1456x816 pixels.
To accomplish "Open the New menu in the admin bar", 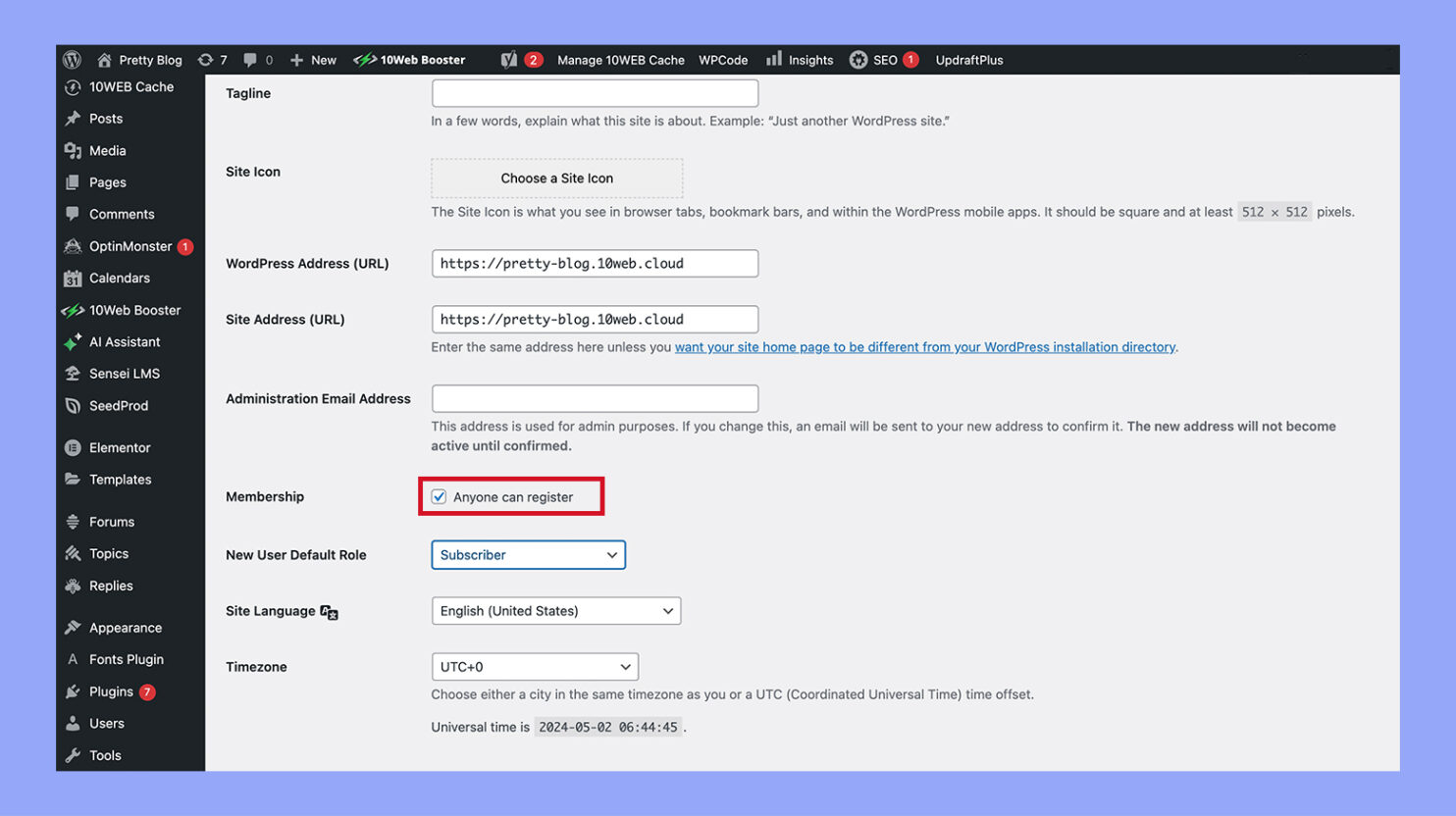I will [313, 60].
